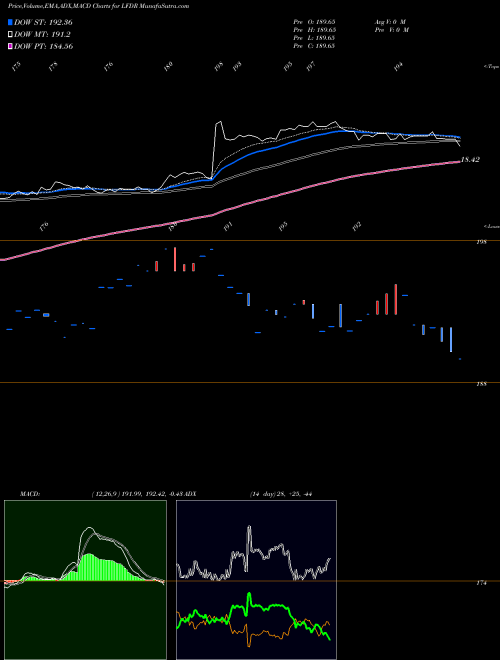Screen dimensions: 500x660
Task: Click the last long blue candlestick at right
Action: [451, 339]
